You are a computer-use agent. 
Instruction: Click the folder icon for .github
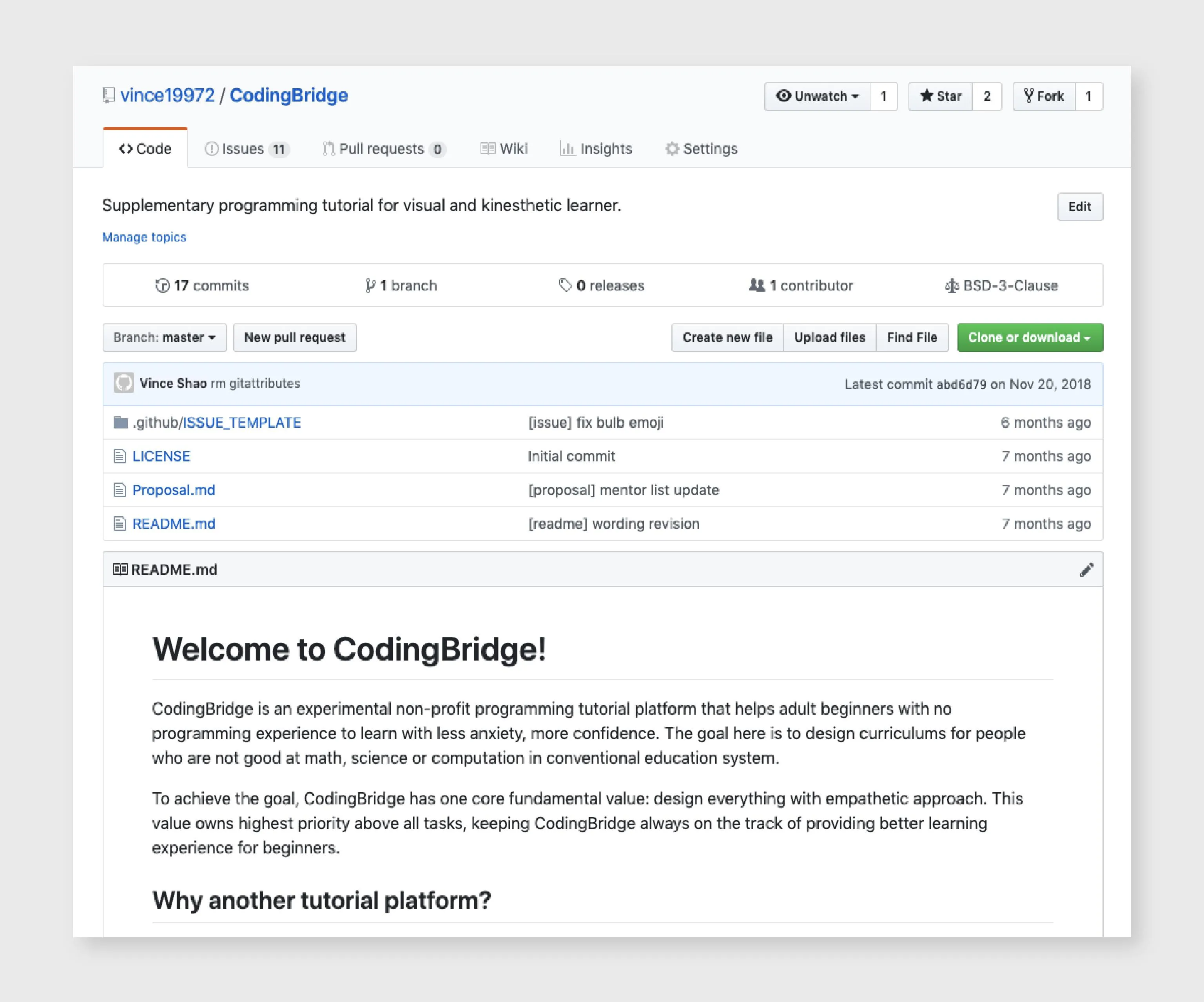(x=120, y=423)
